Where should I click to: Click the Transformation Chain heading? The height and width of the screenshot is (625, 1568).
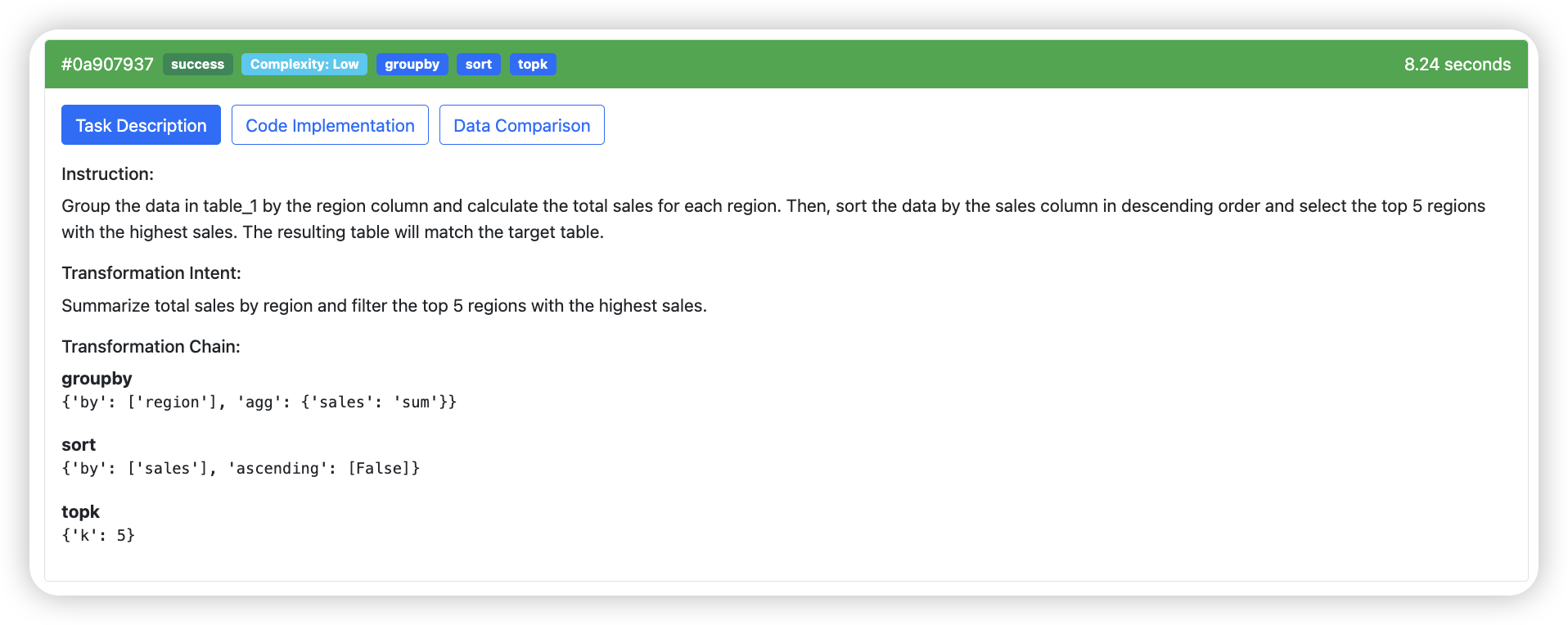tap(151, 347)
